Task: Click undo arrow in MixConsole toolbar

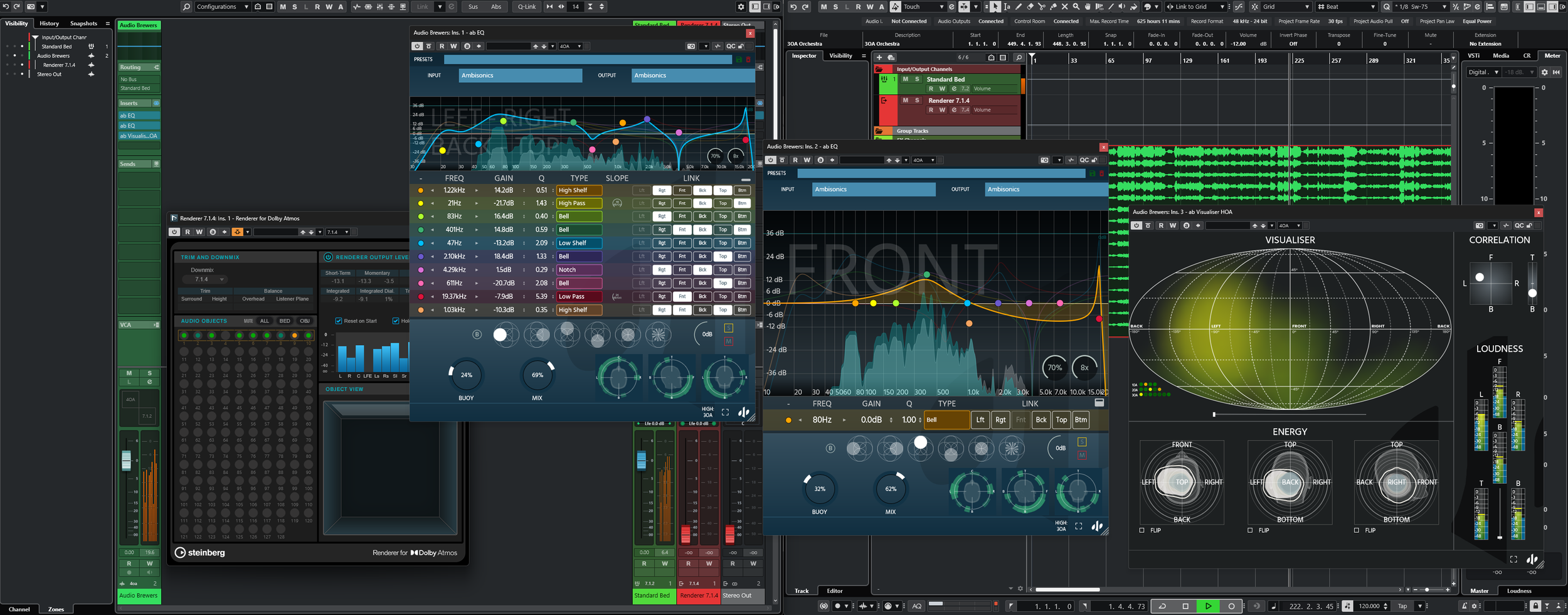Action: tap(6, 6)
